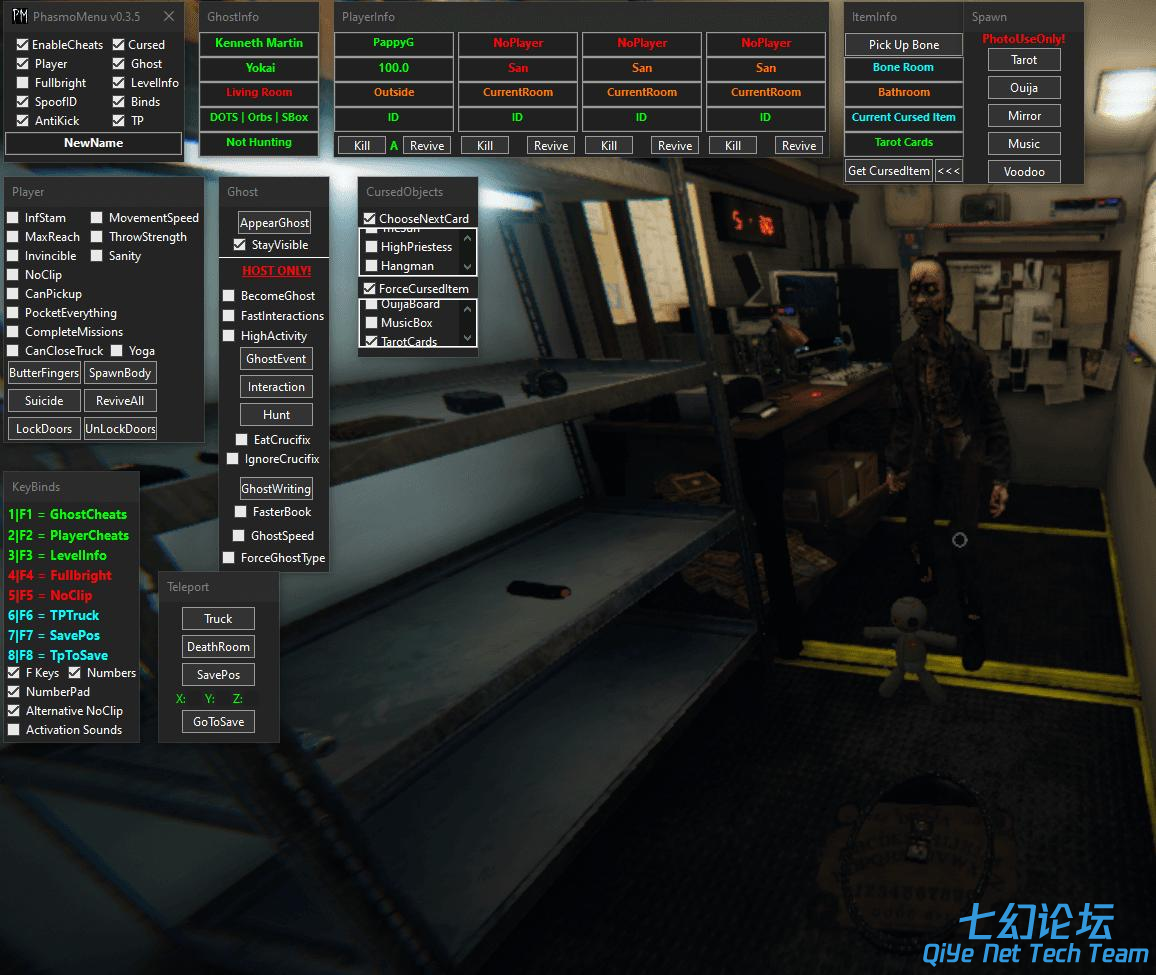1156x975 pixels.
Task: Enable the InfStam checkbox
Action: 13,218
